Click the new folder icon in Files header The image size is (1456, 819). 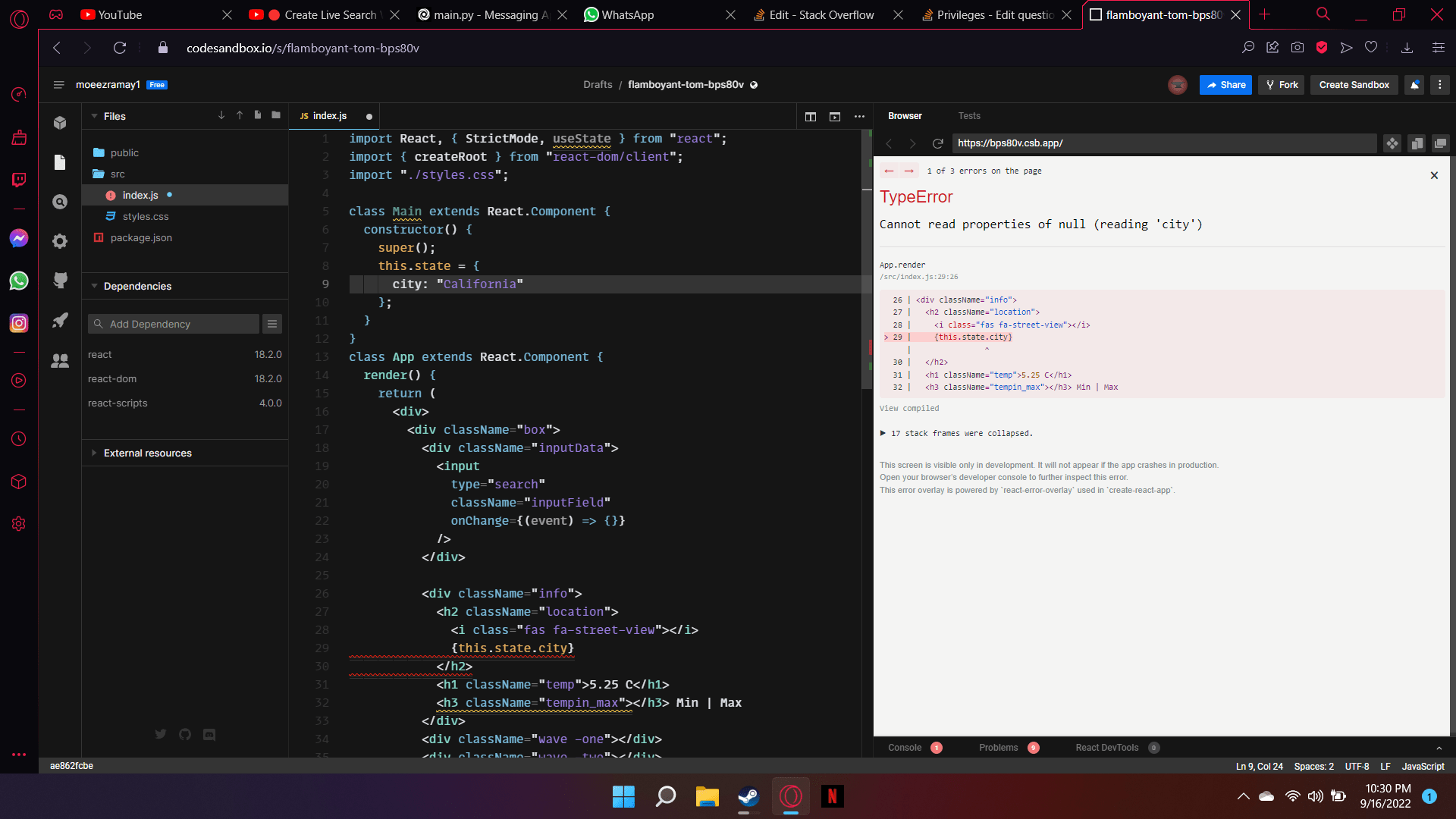pyautogui.click(x=276, y=115)
